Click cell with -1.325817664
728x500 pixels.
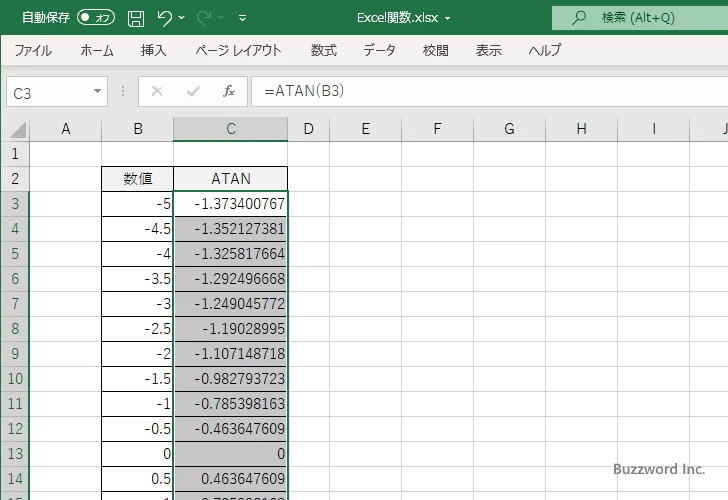point(231,254)
